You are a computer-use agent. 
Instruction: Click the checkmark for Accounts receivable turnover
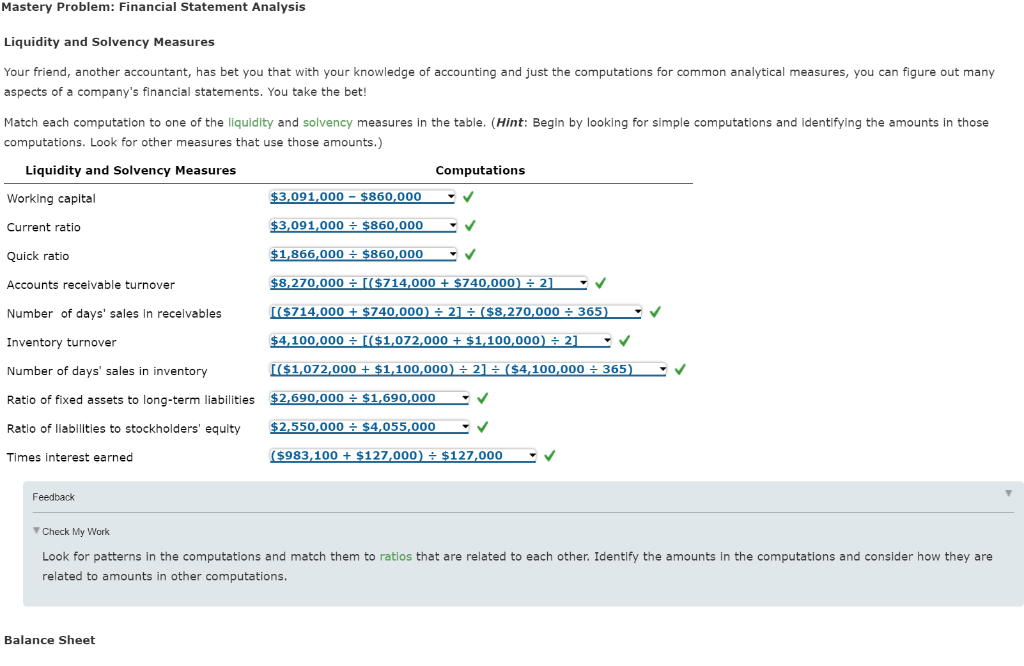[x=600, y=282]
